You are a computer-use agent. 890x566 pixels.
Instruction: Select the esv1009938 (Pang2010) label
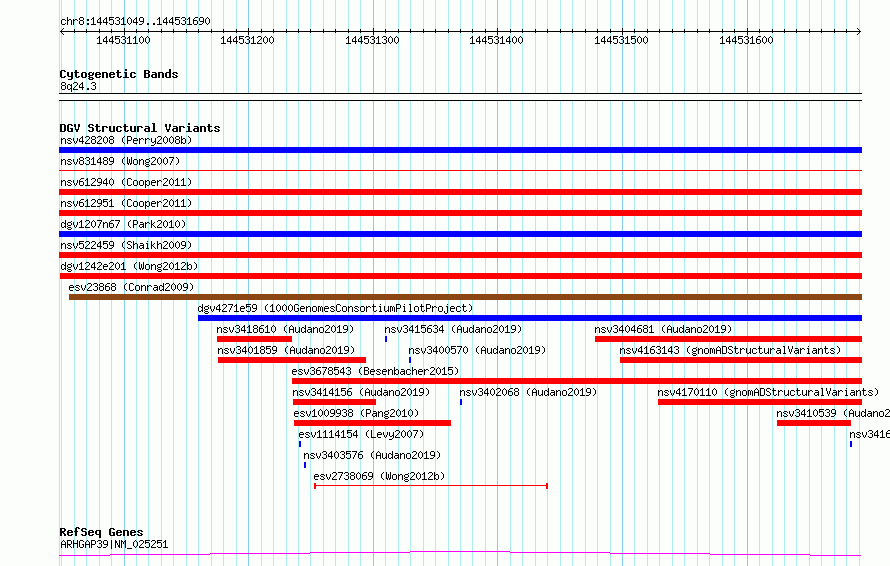[x=356, y=413]
